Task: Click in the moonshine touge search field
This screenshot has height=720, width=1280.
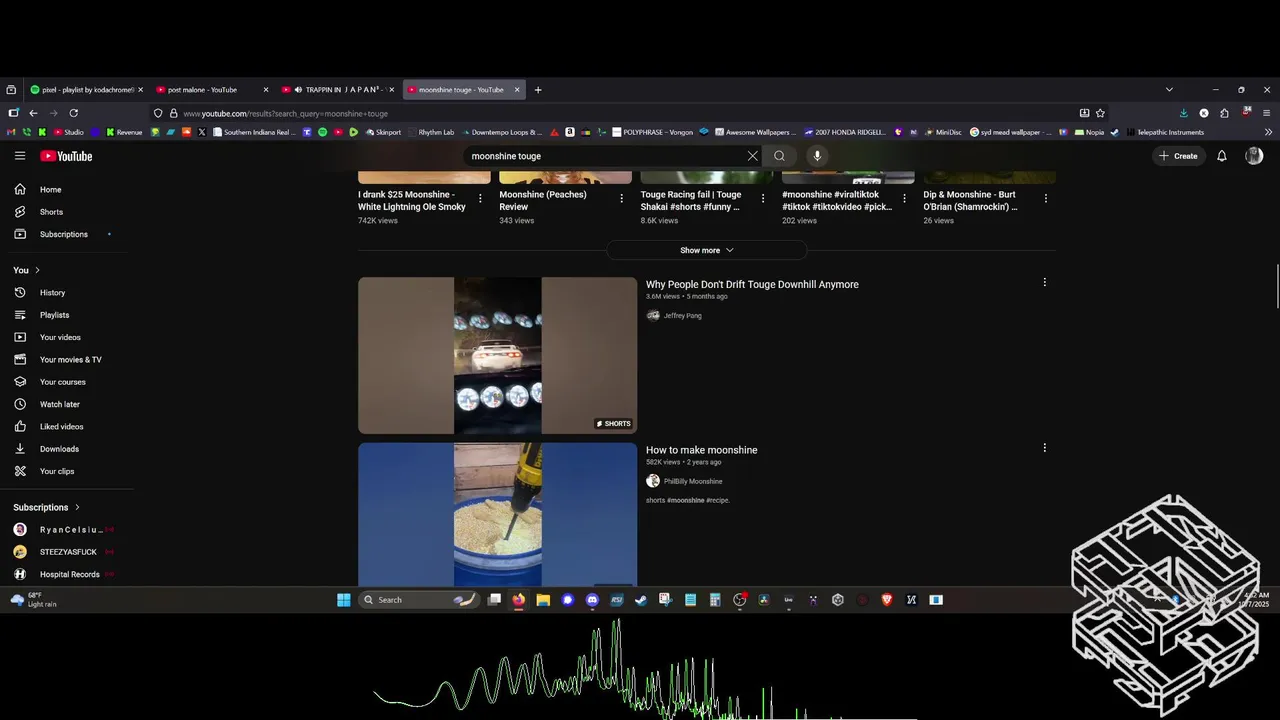Action: coord(605,156)
